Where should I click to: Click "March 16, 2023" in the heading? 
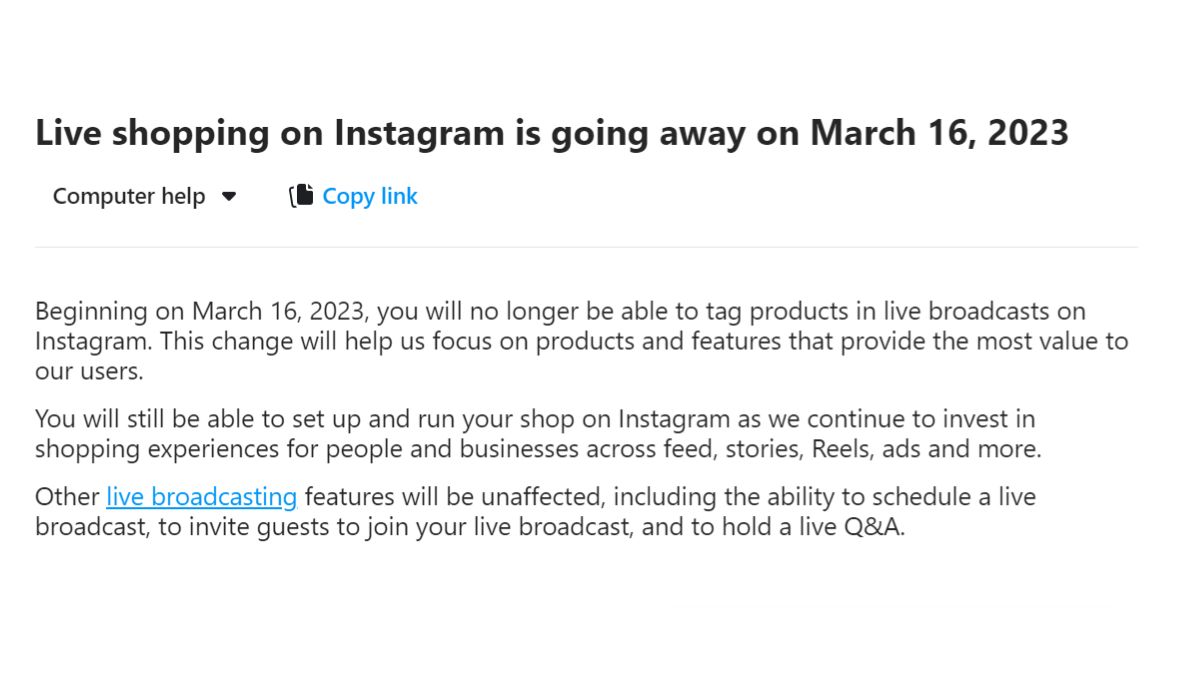click(939, 133)
